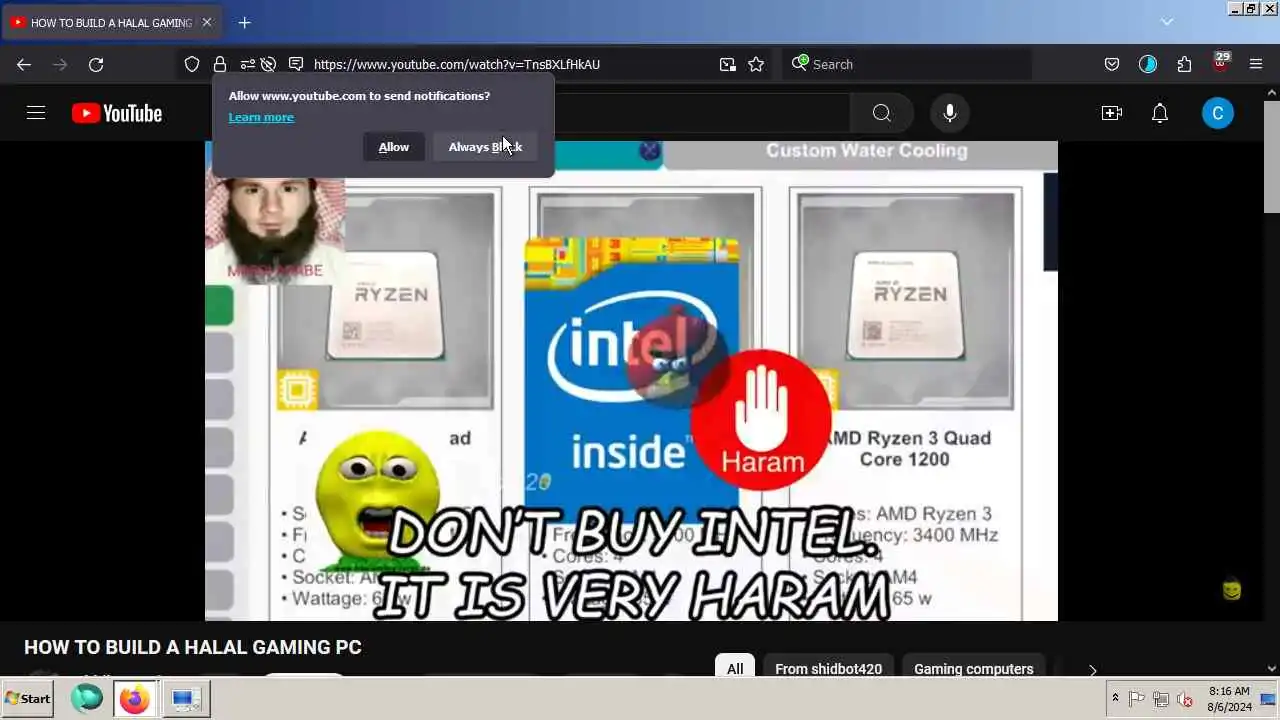Click the scrollbar down arrow
Image resolution: width=1280 pixels, height=720 pixels.
tap(1271, 668)
